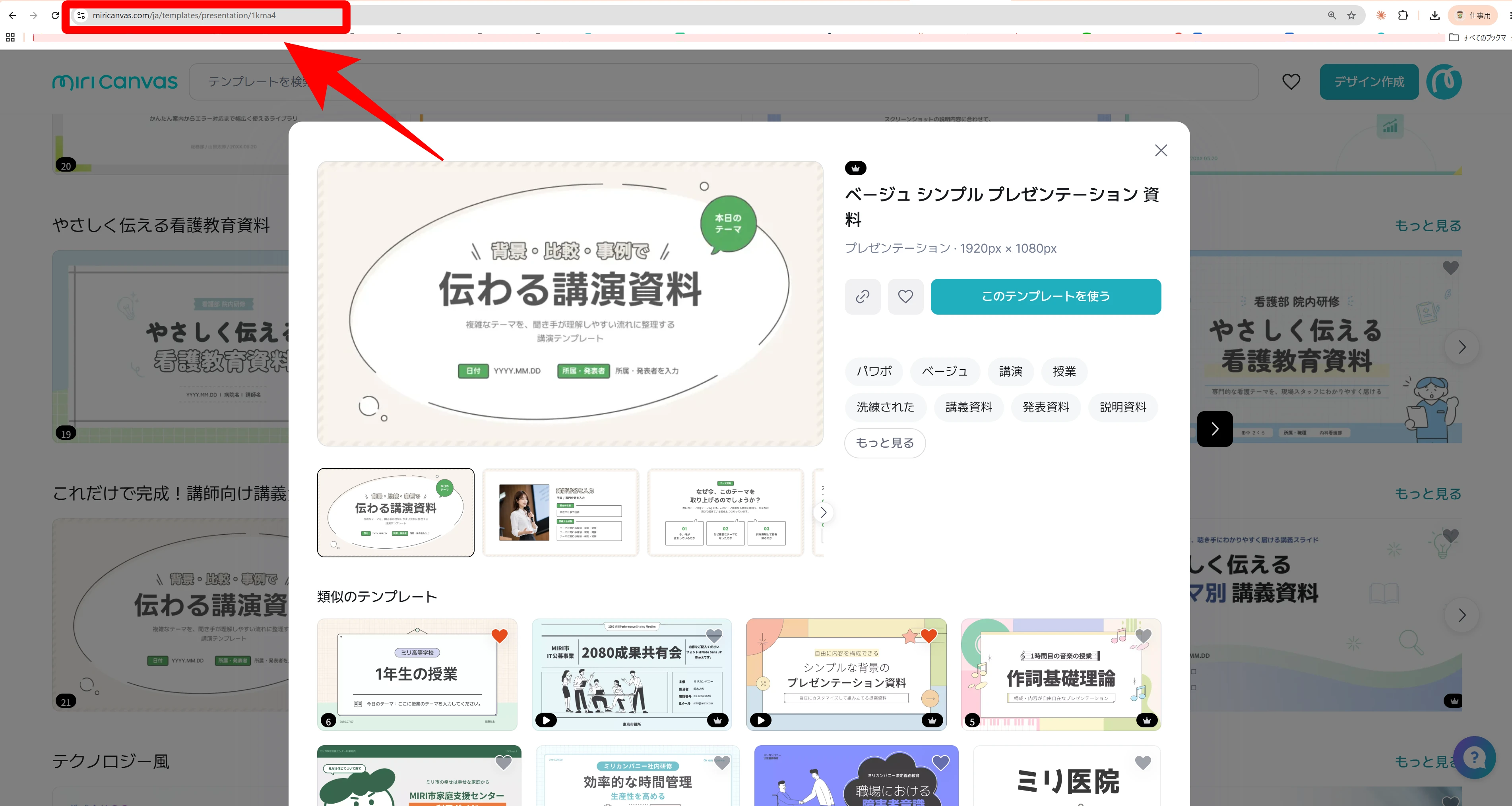Close the template preview dialog
Viewport: 1512px width, 806px height.
click(1160, 150)
